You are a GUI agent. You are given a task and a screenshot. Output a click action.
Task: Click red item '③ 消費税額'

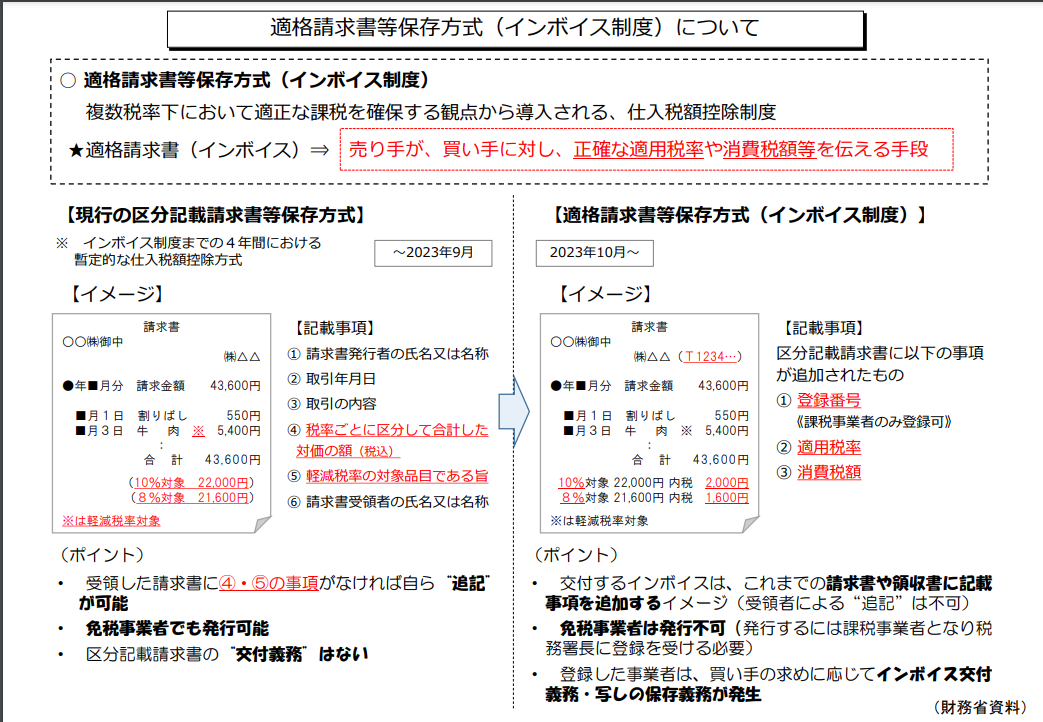[819, 472]
